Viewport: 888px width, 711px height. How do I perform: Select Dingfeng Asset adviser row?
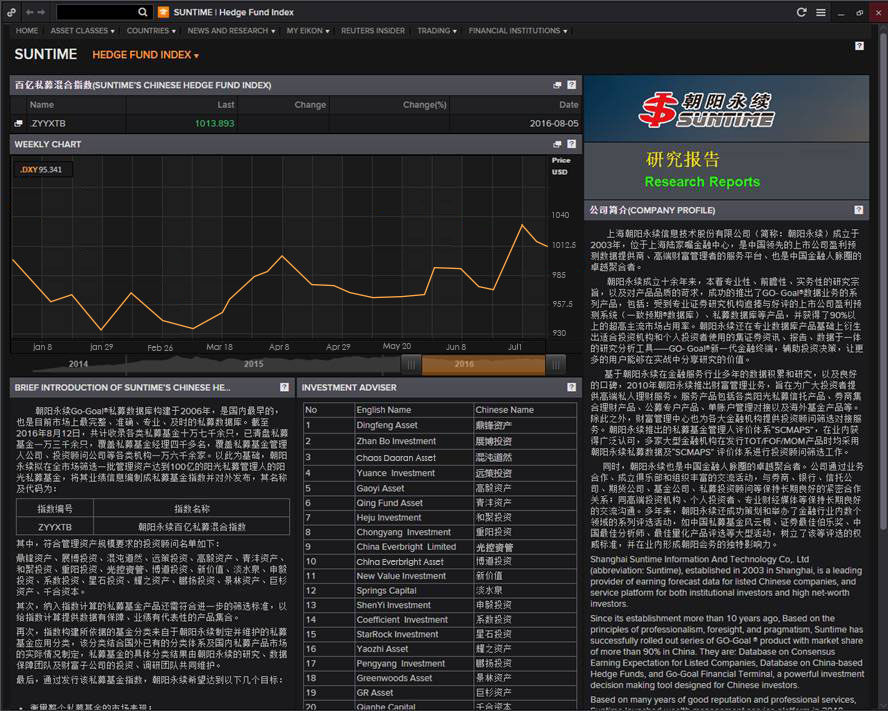click(x=440, y=425)
